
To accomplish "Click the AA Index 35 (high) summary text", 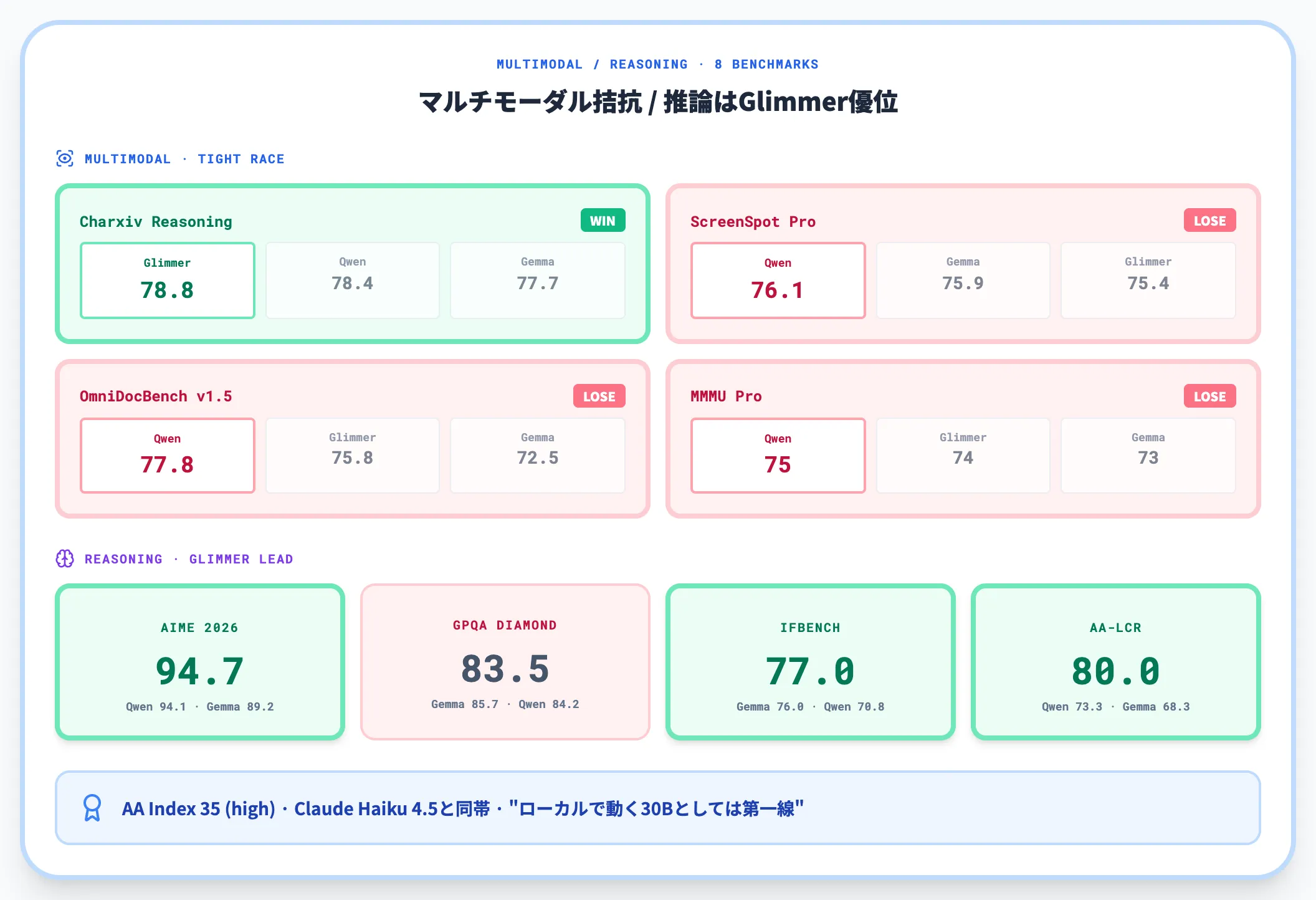I will [463, 808].
